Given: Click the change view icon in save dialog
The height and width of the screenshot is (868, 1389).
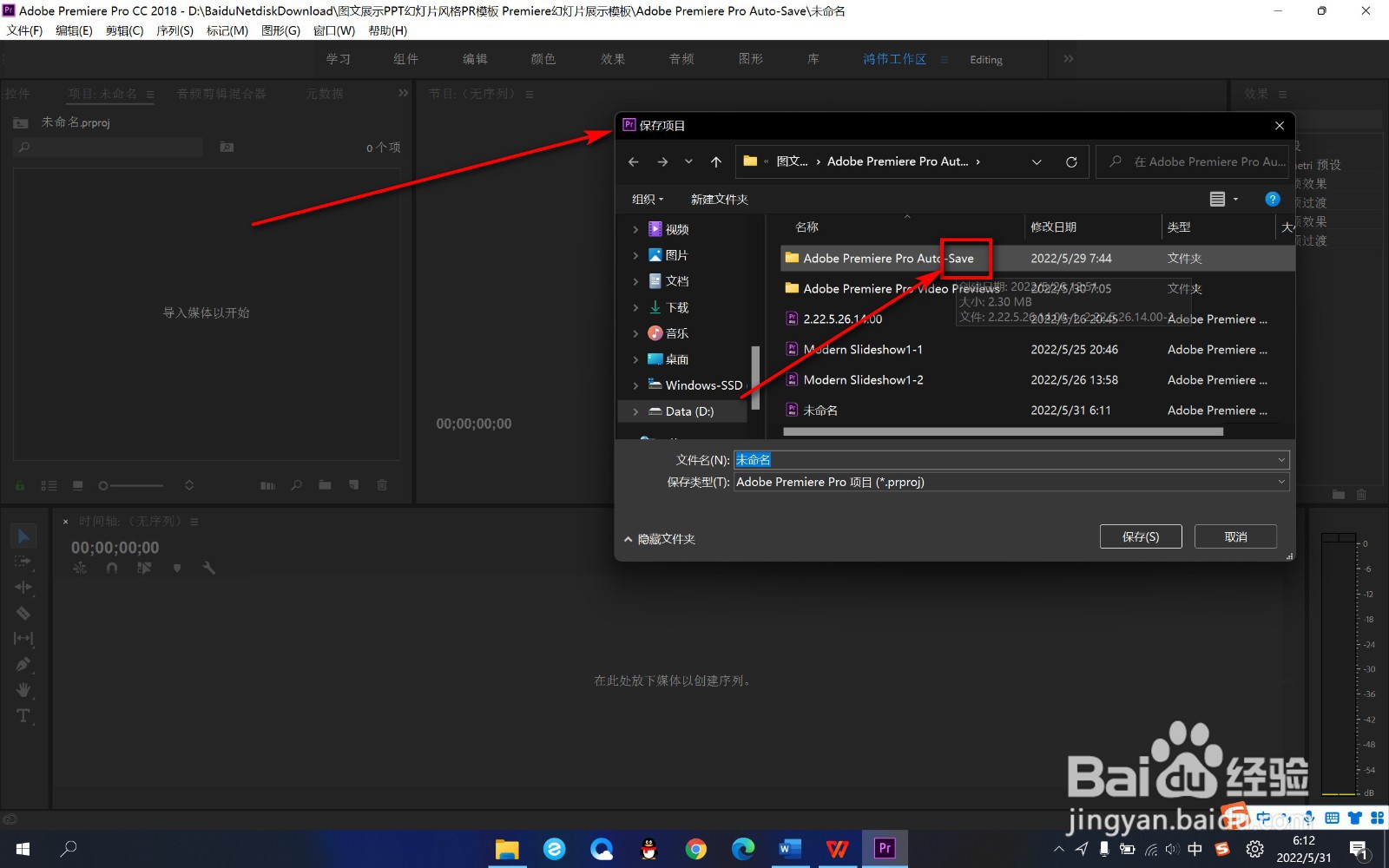Looking at the screenshot, I should point(1217,199).
